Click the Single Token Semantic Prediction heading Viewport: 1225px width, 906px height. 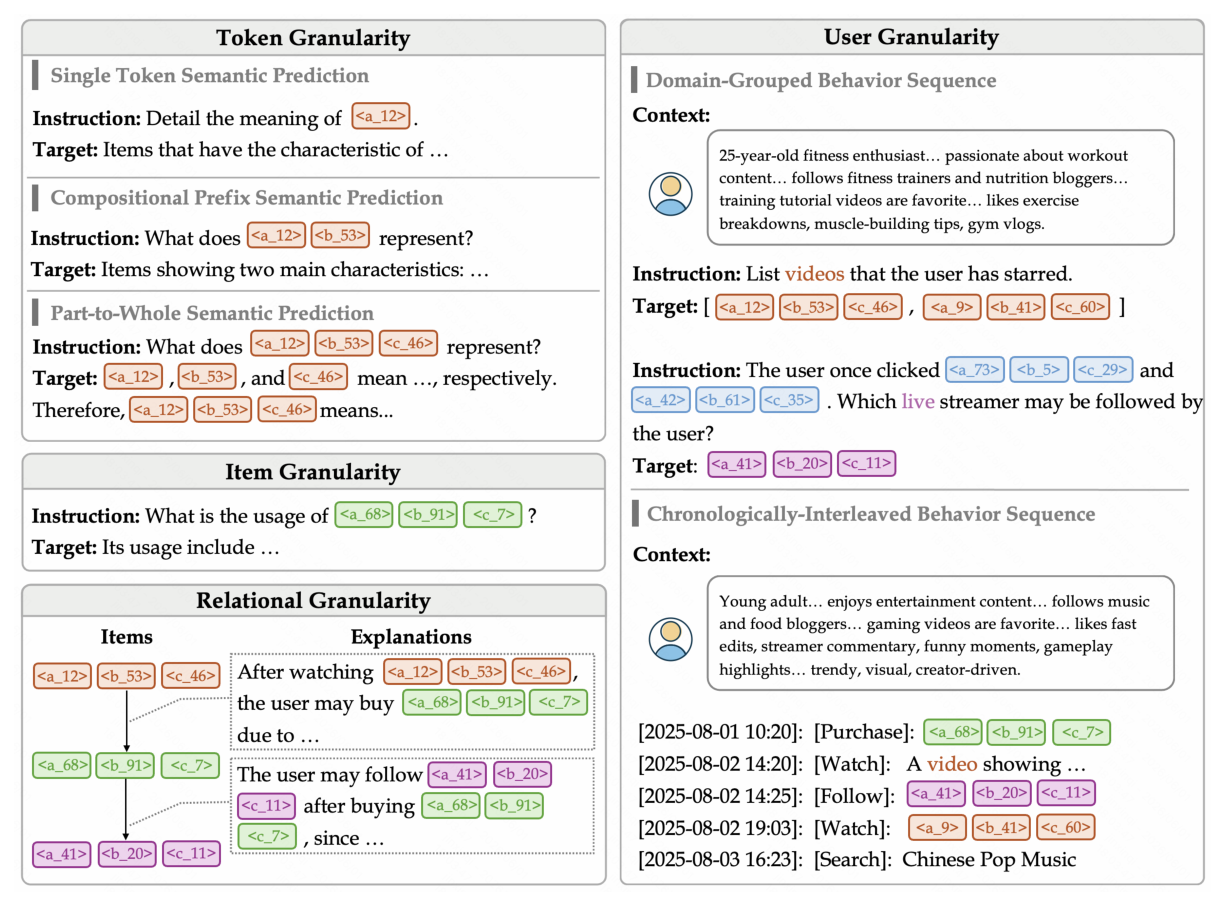coord(210,75)
